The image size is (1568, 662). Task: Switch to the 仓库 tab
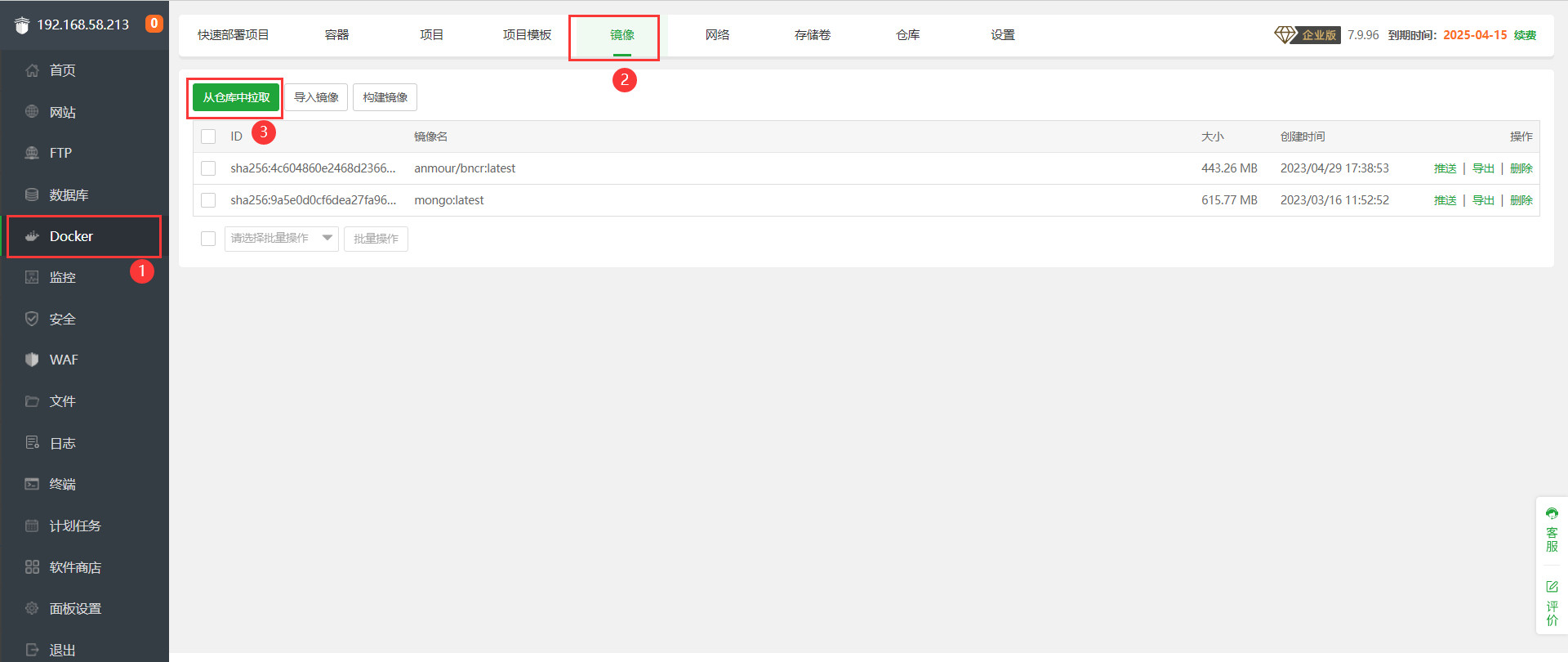click(907, 35)
